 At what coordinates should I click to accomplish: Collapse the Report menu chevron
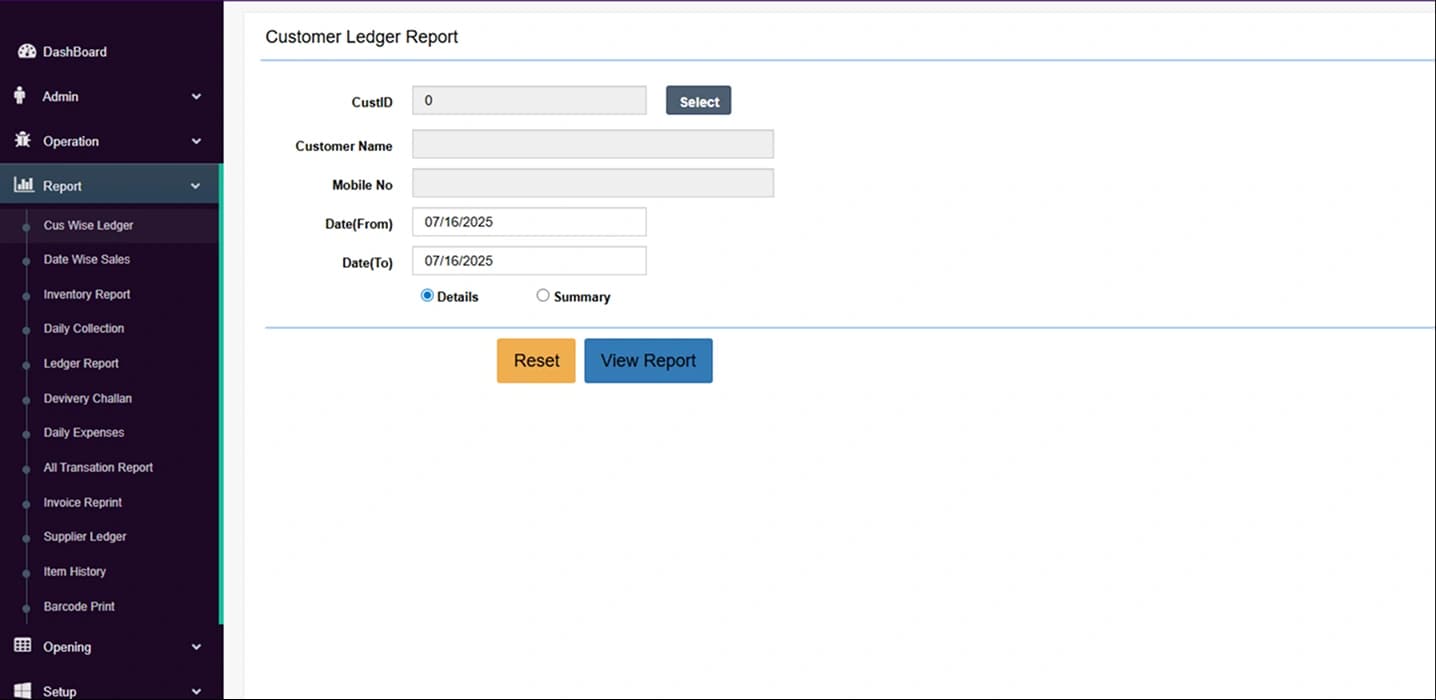[x=196, y=186]
